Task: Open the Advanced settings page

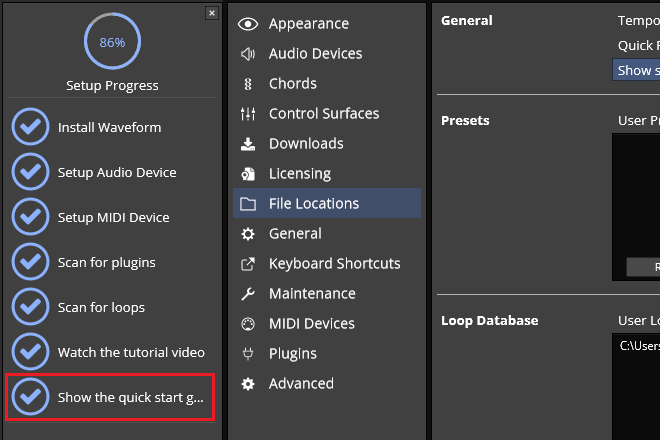Action: click(x=301, y=384)
